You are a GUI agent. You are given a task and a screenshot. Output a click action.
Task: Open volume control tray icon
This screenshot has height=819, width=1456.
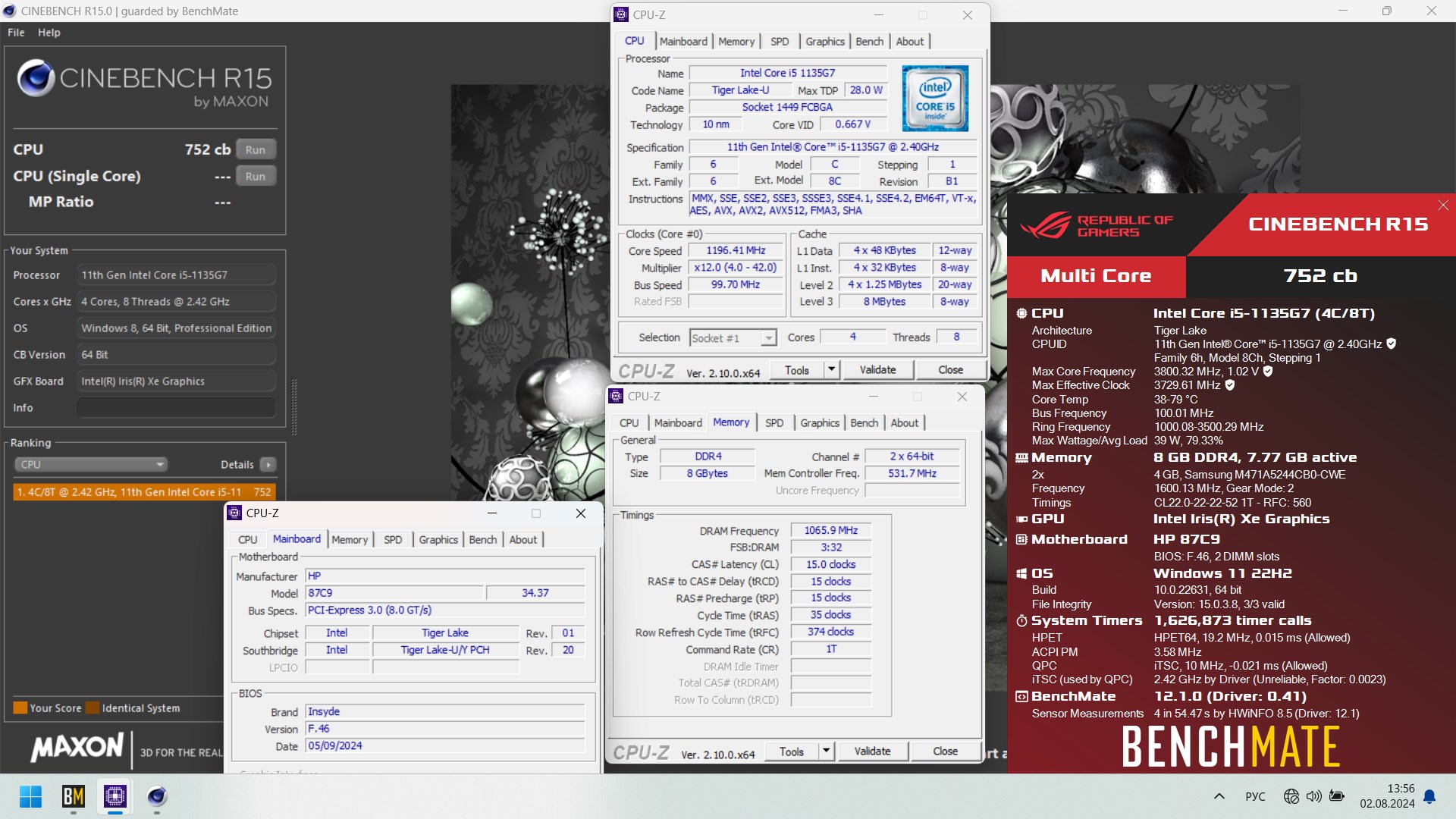point(1313,796)
